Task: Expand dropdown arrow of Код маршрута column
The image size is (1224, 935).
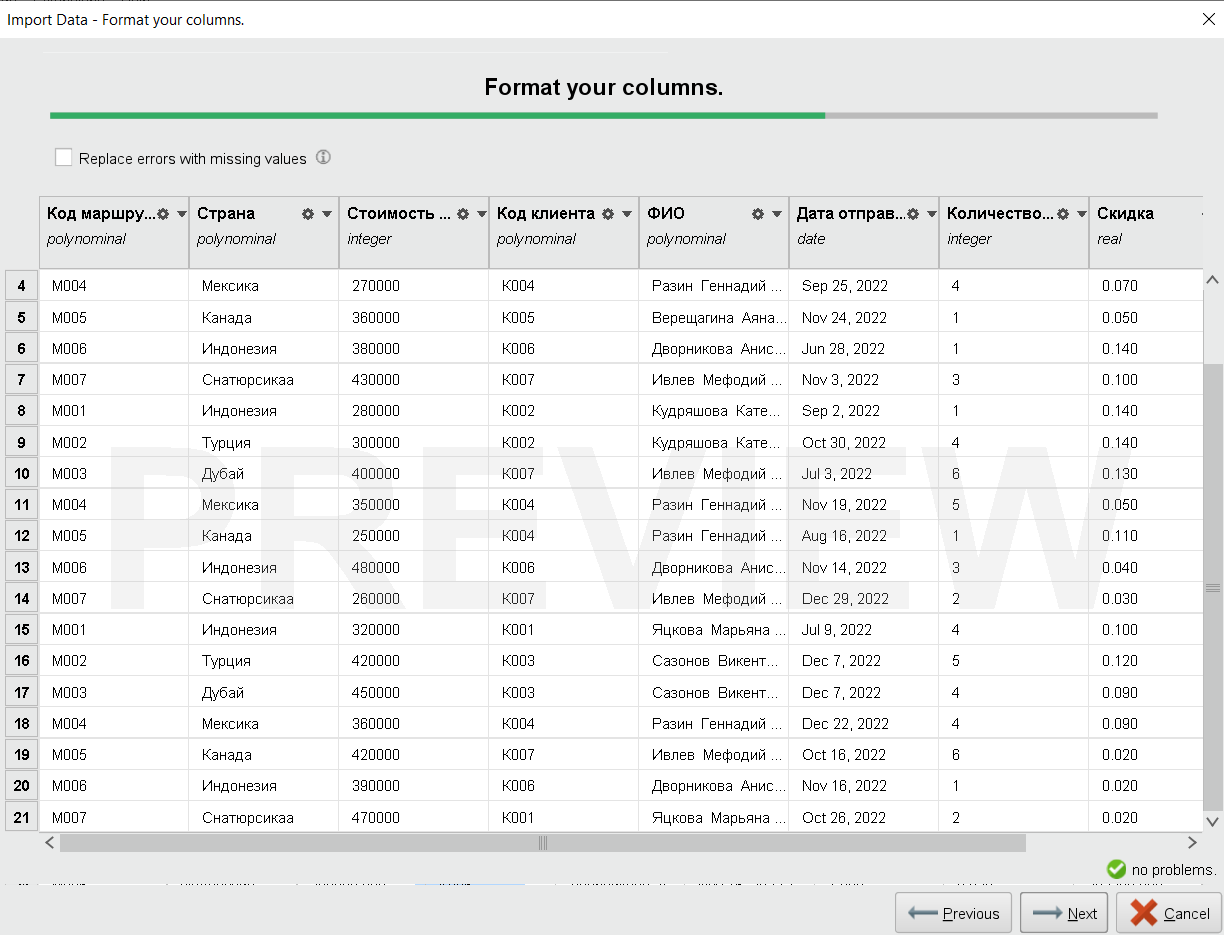Action: 181,214
